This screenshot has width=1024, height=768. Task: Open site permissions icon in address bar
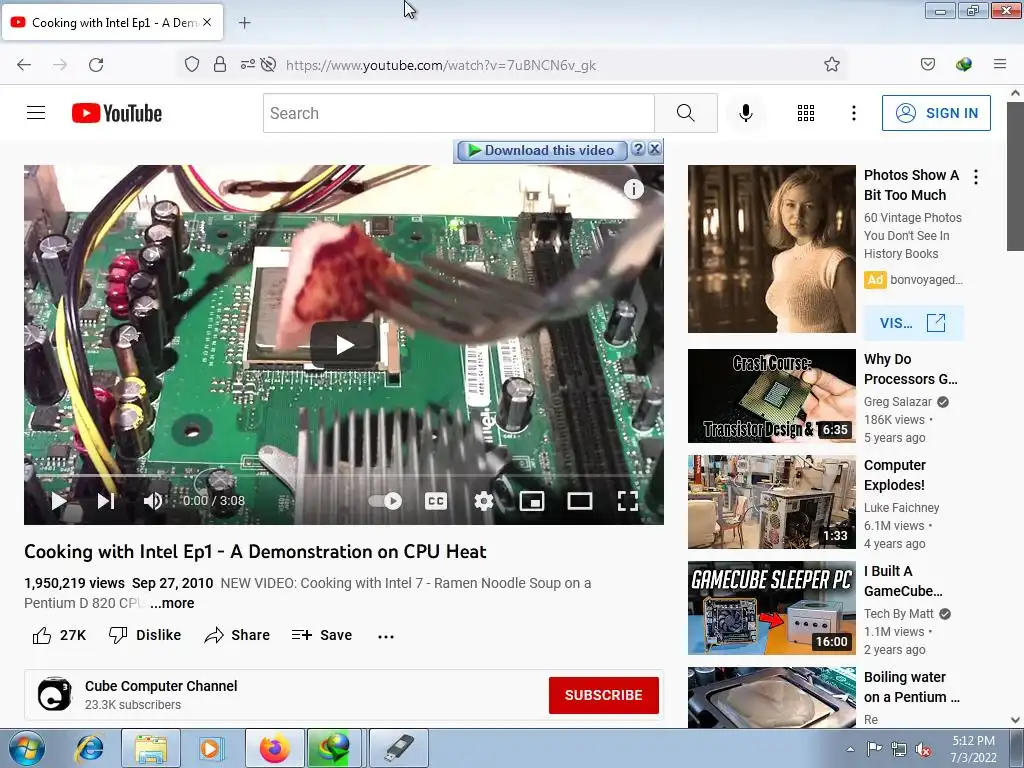click(248, 65)
